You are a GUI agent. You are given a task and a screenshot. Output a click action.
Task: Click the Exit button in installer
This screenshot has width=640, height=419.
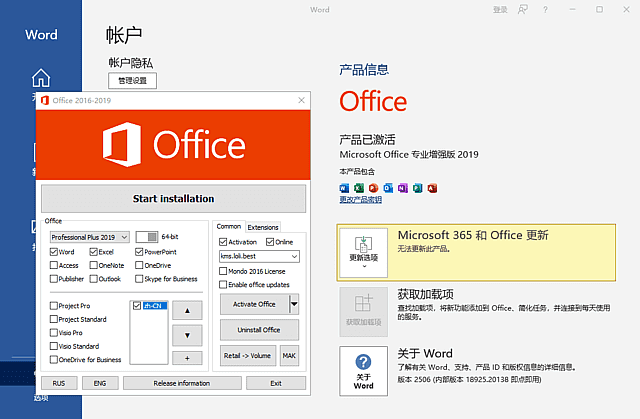tap(276, 383)
